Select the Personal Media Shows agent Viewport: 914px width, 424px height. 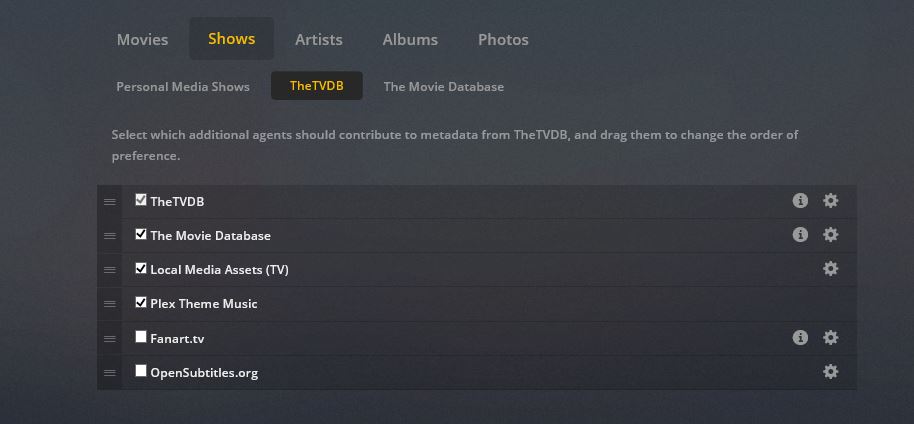click(183, 86)
